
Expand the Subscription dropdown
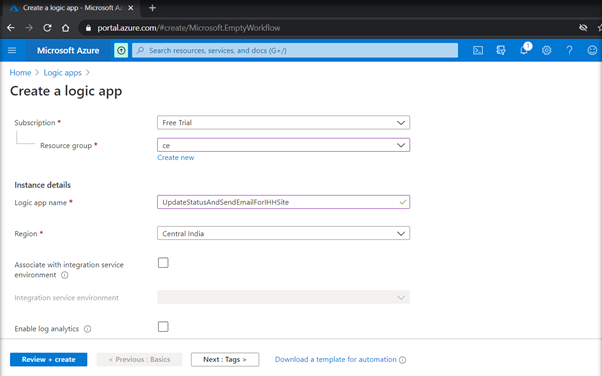pos(283,123)
